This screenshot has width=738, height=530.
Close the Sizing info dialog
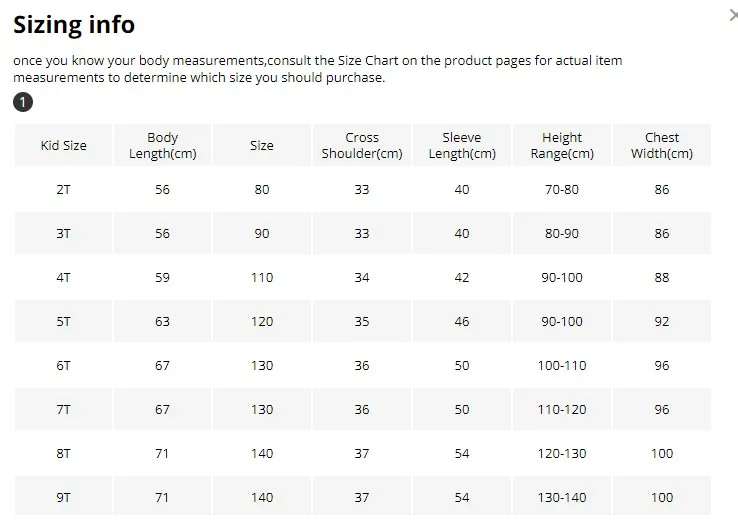click(733, 16)
